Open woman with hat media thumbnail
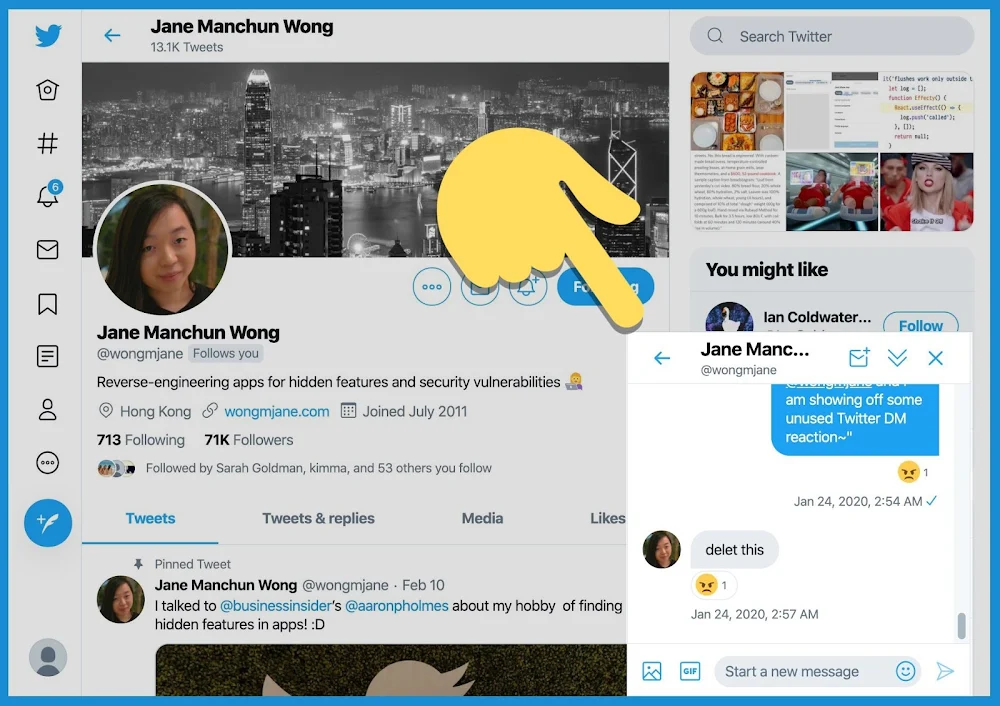 pos(927,191)
